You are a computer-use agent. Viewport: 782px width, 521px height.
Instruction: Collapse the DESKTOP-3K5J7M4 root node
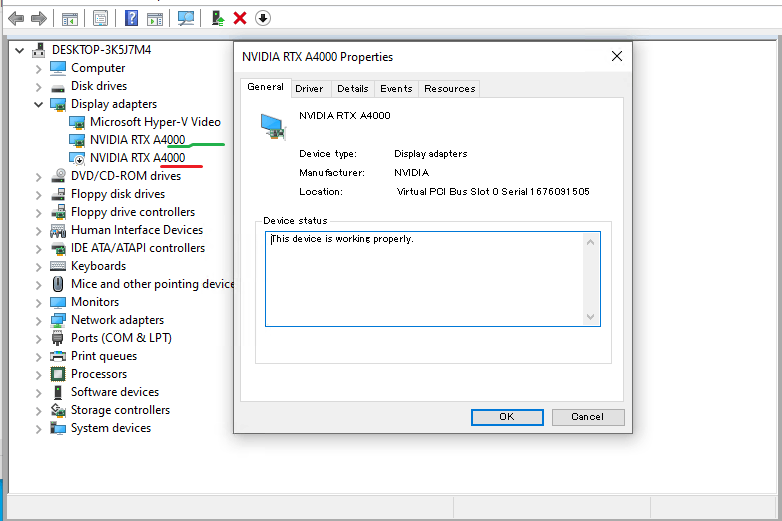point(19,50)
